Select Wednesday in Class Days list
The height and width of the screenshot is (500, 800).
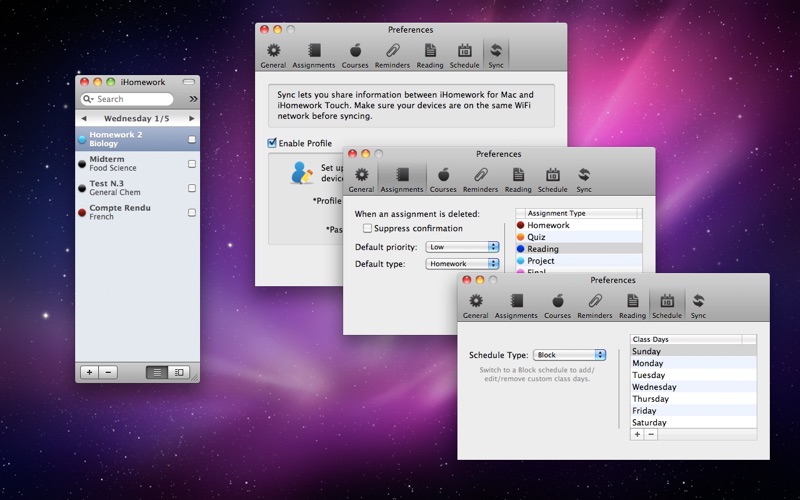pos(693,387)
